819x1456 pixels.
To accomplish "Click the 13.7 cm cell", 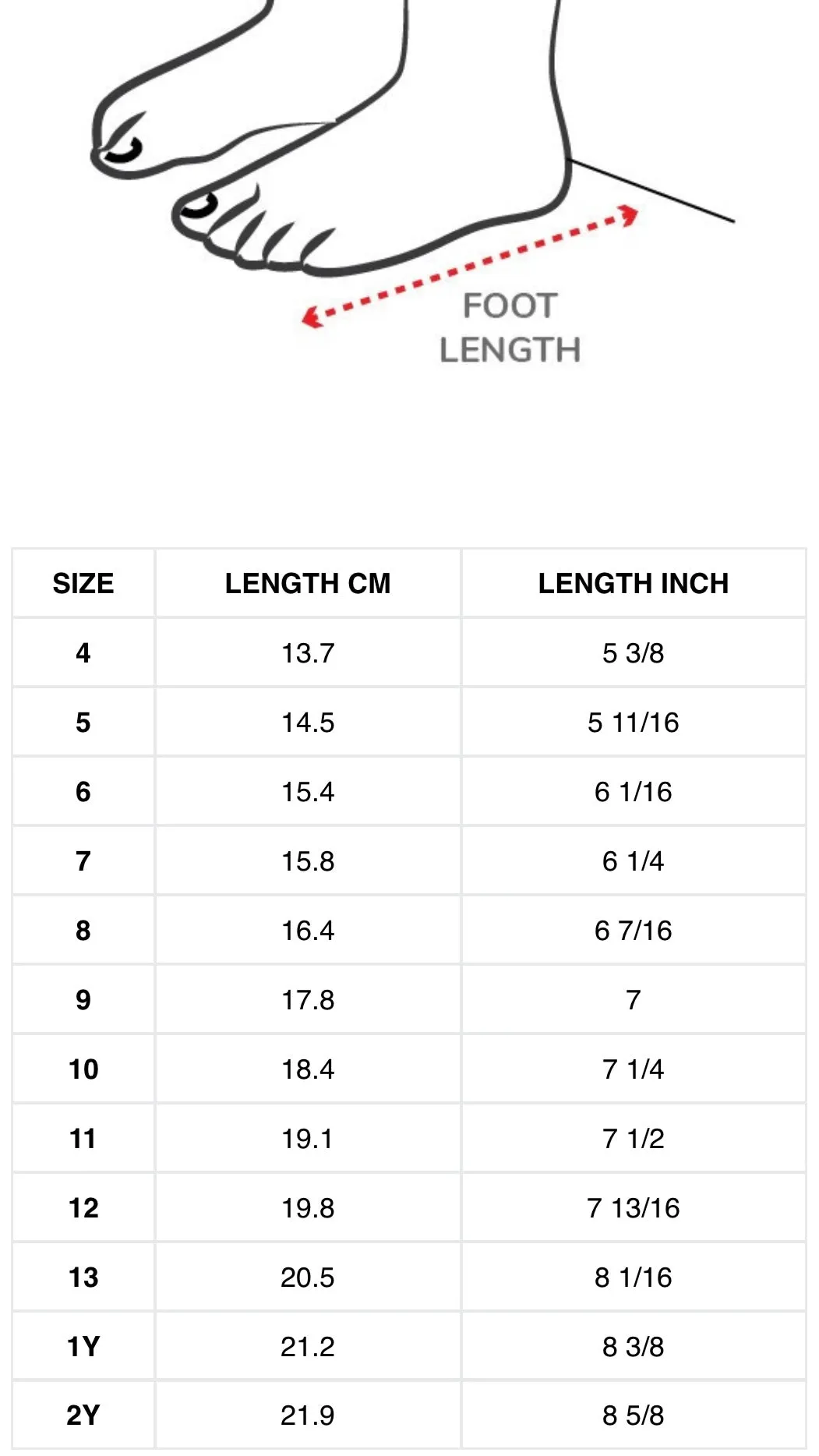I will [x=308, y=652].
